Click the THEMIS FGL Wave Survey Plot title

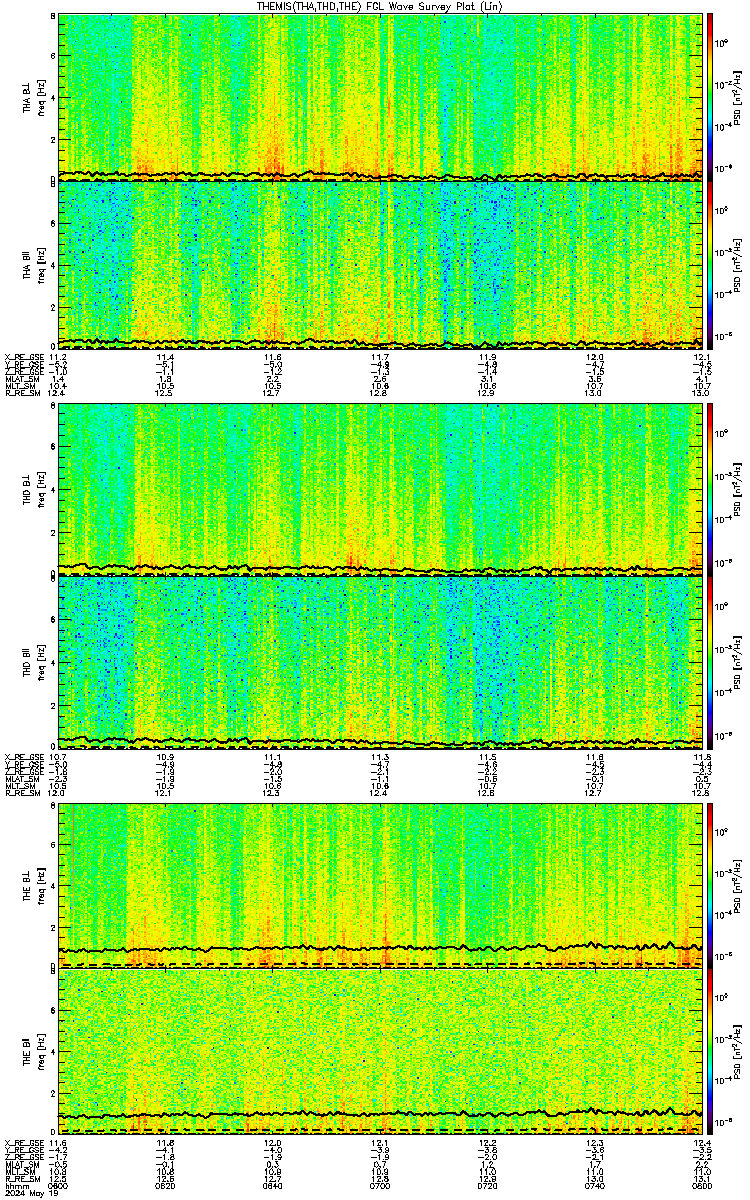point(379,6)
